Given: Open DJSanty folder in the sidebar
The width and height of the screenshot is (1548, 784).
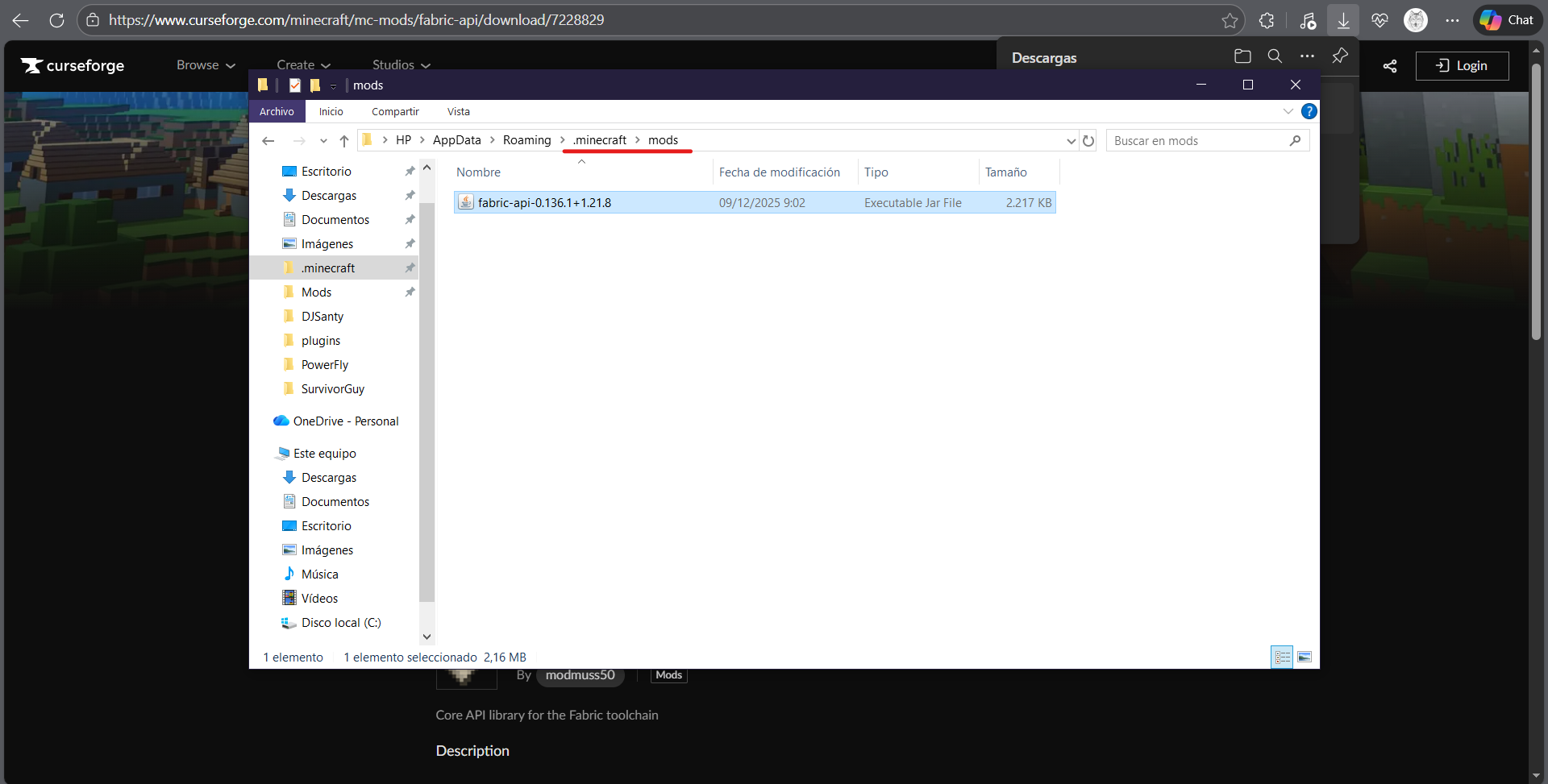Looking at the screenshot, I should click(x=322, y=317).
